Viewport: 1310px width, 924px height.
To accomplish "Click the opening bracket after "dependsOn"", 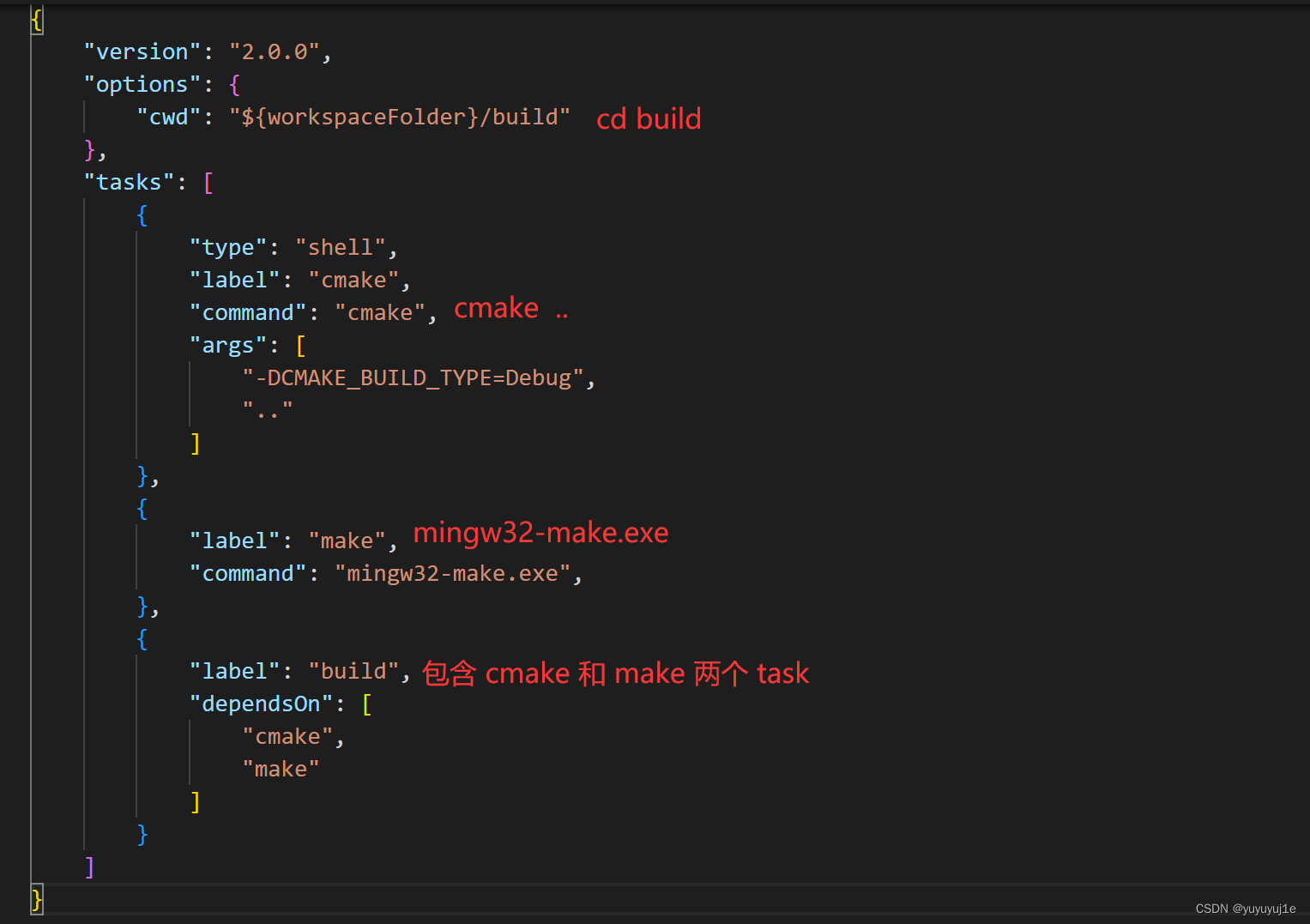I will (367, 704).
